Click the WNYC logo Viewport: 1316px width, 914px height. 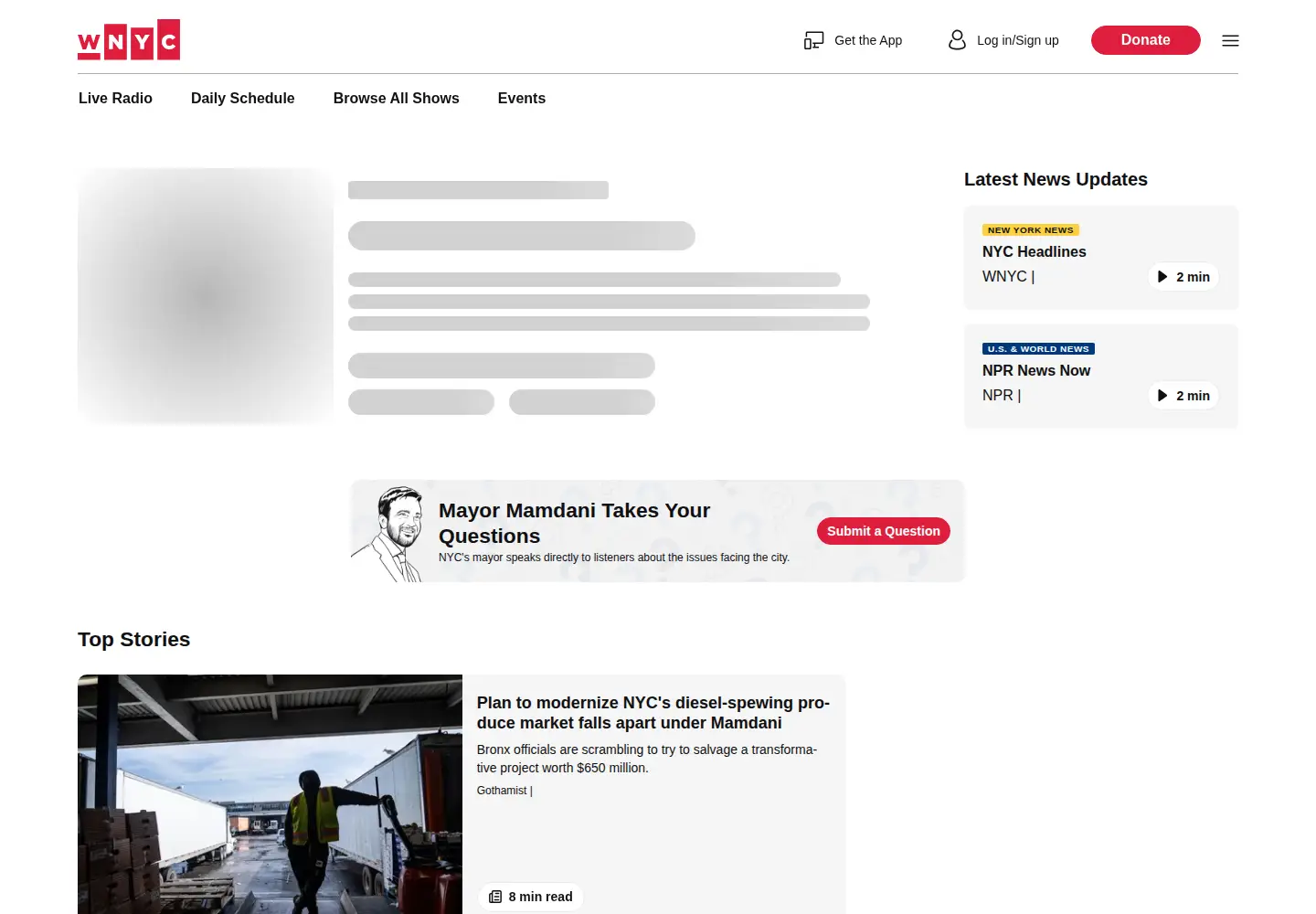pos(129,39)
